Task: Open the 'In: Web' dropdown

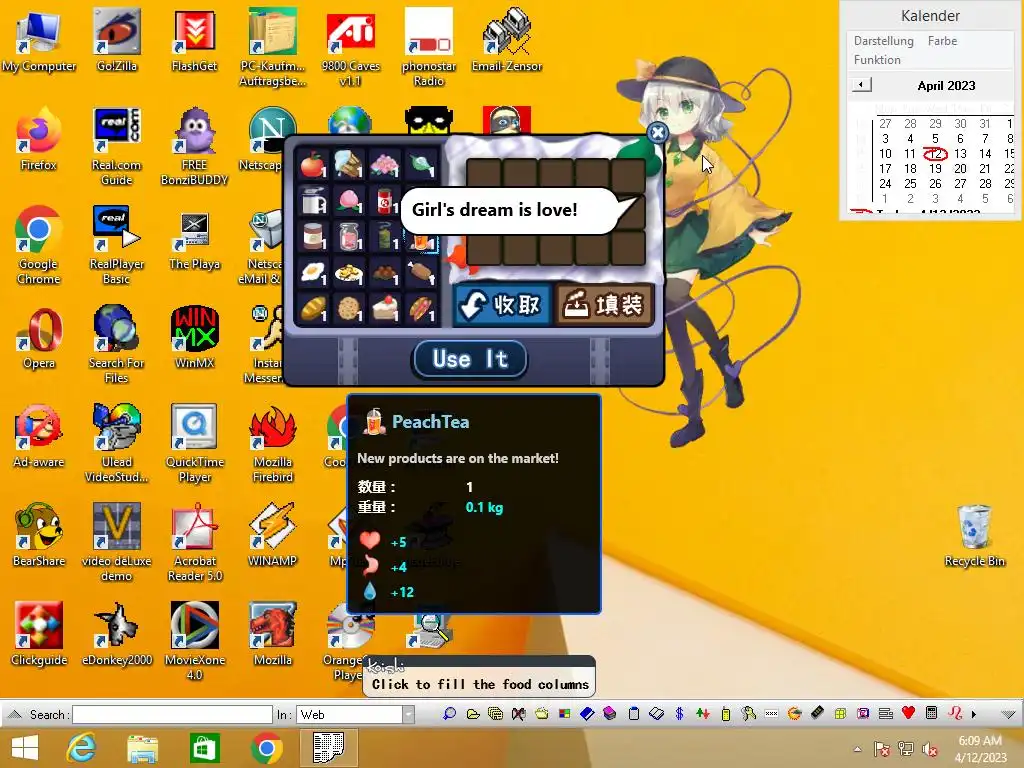Action: click(x=408, y=714)
